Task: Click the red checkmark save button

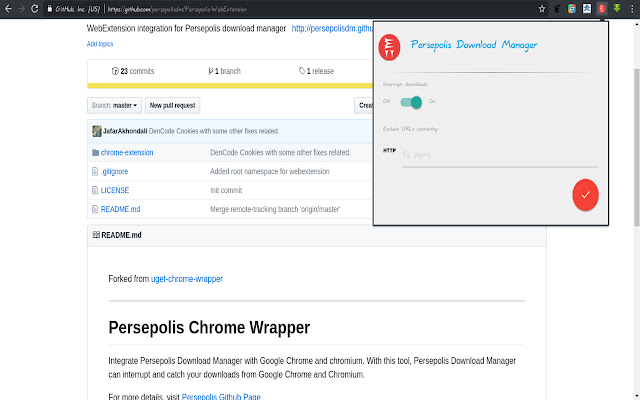Action: coord(585,193)
